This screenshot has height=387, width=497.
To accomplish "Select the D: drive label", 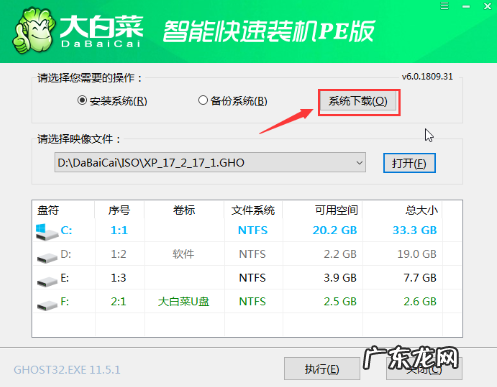I will (x=66, y=254).
